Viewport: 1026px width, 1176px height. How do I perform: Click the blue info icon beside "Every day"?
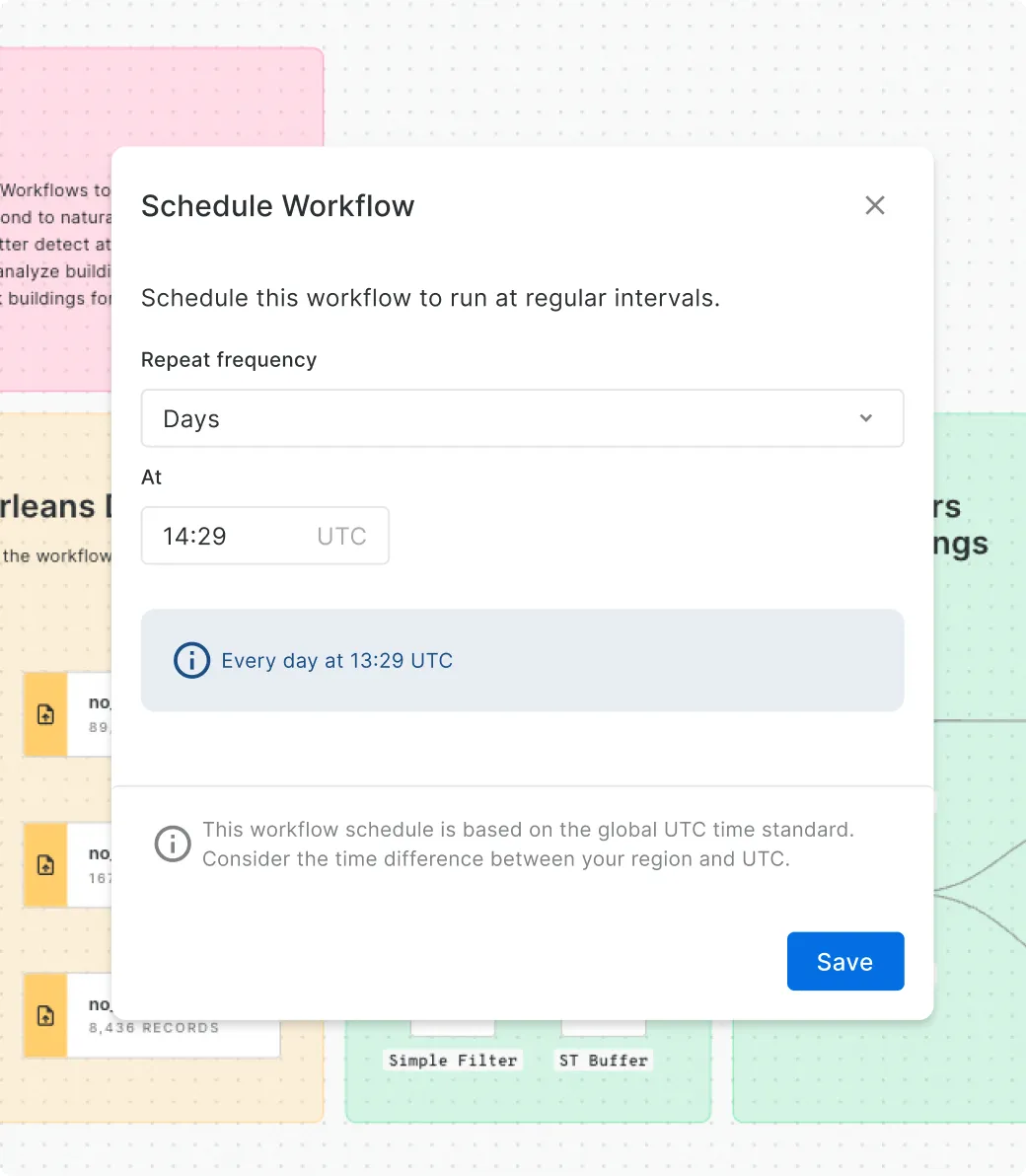[191, 660]
